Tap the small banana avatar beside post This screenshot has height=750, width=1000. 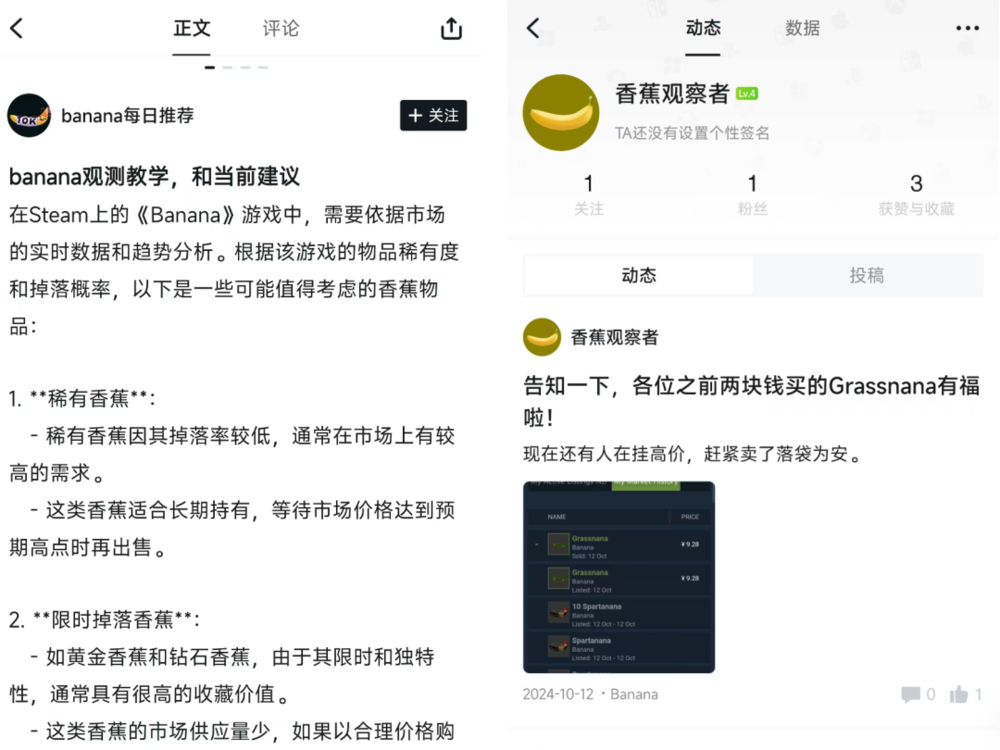pyautogui.click(x=542, y=337)
